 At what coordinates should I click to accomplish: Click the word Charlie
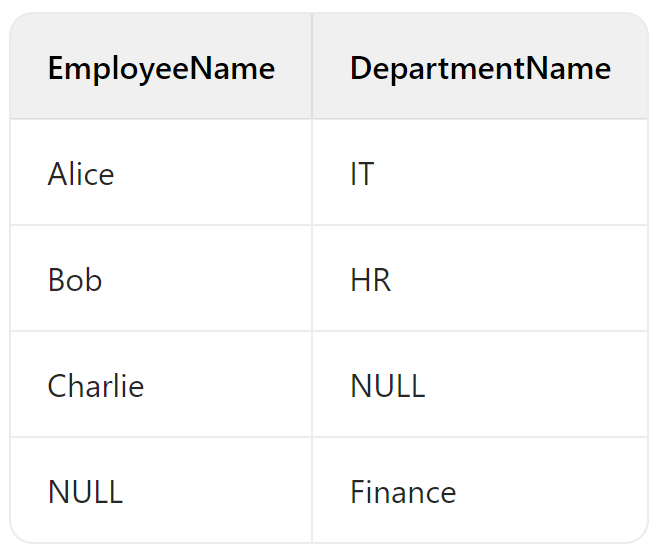coord(96,386)
